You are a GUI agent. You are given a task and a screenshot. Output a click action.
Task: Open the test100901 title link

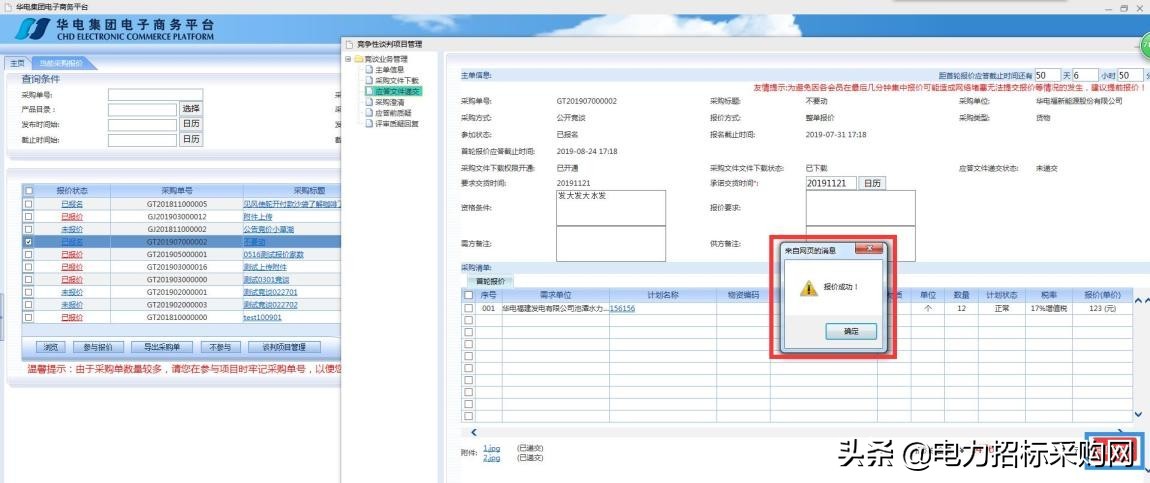pos(262,317)
